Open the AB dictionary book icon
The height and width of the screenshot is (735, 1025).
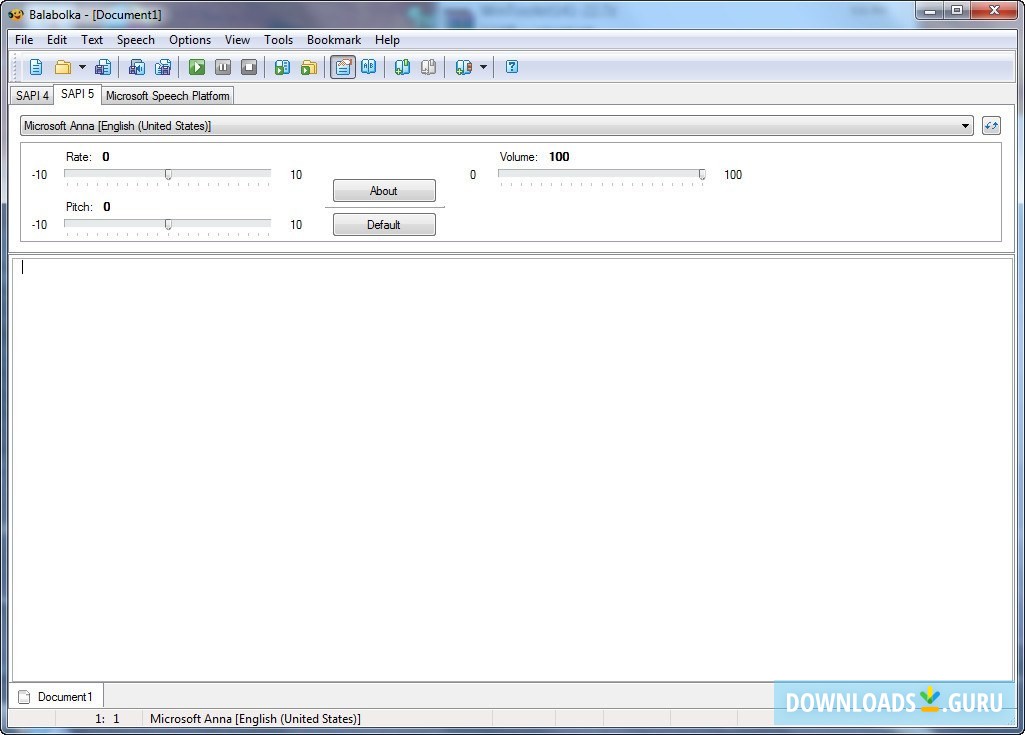pos(369,67)
